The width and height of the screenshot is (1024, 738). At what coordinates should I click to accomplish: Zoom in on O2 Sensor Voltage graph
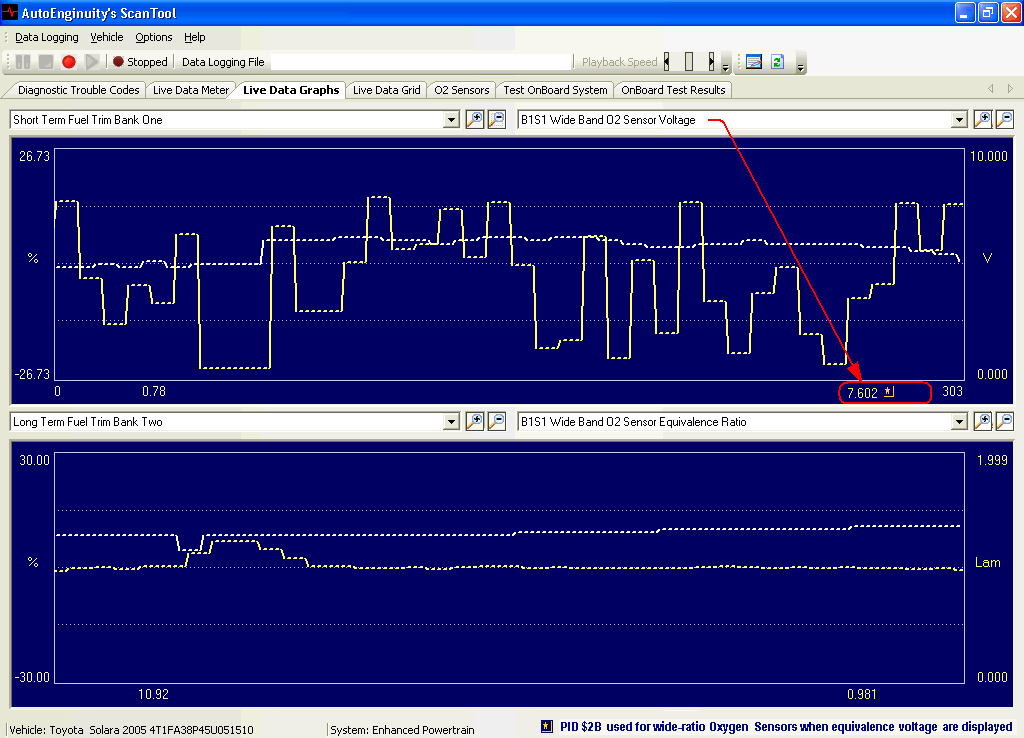point(983,120)
